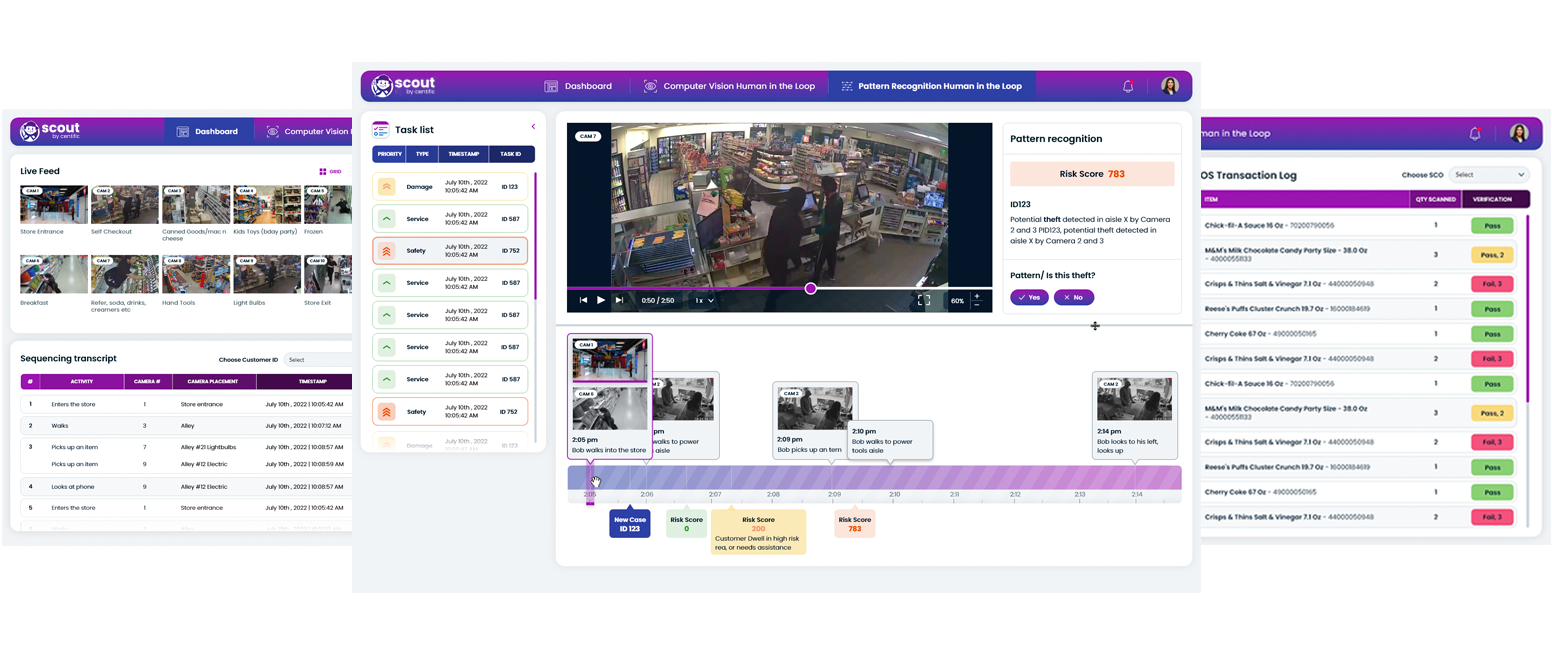This screenshot has height=655, width=1552.
Task: Skip to previous video clip
Action: tap(583, 300)
